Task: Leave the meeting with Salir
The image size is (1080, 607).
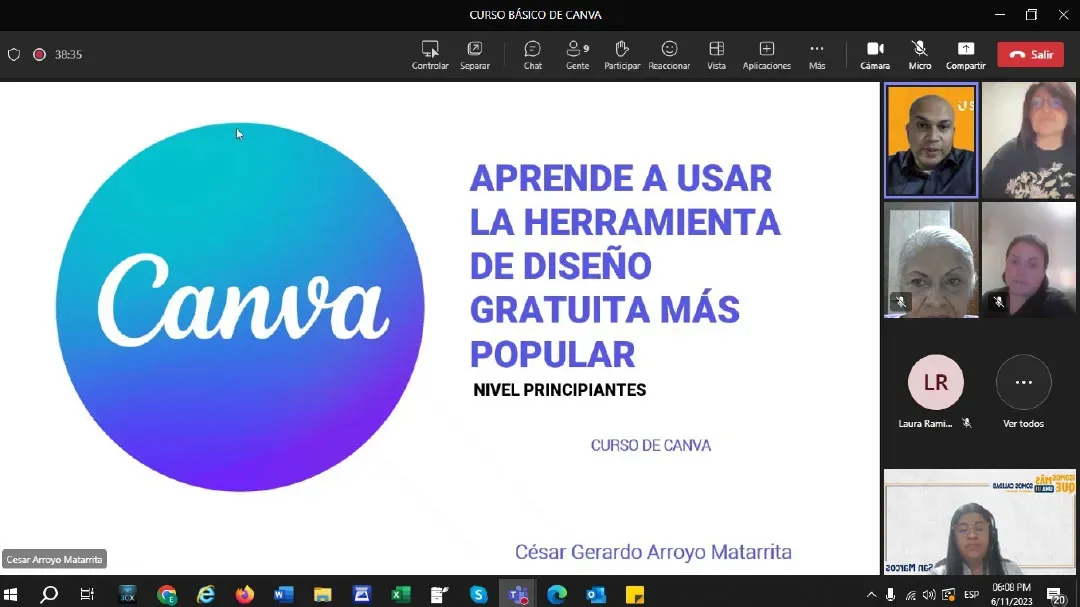Action: tap(1030, 54)
